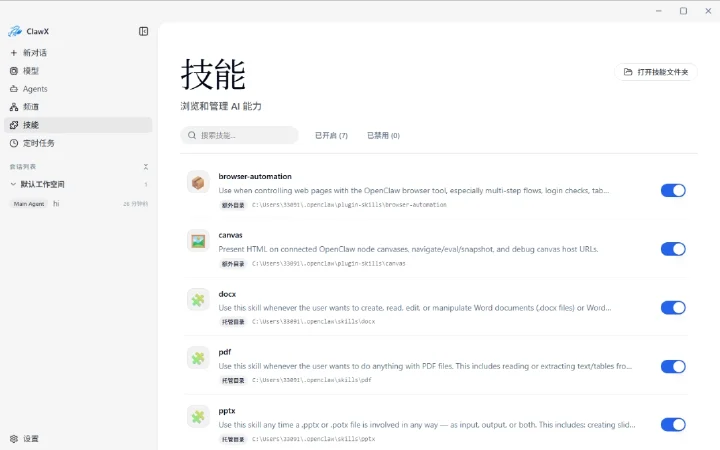The image size is (720, 450).
Task: Click the 模型 chip icon
Action: (x=14, y=71)
